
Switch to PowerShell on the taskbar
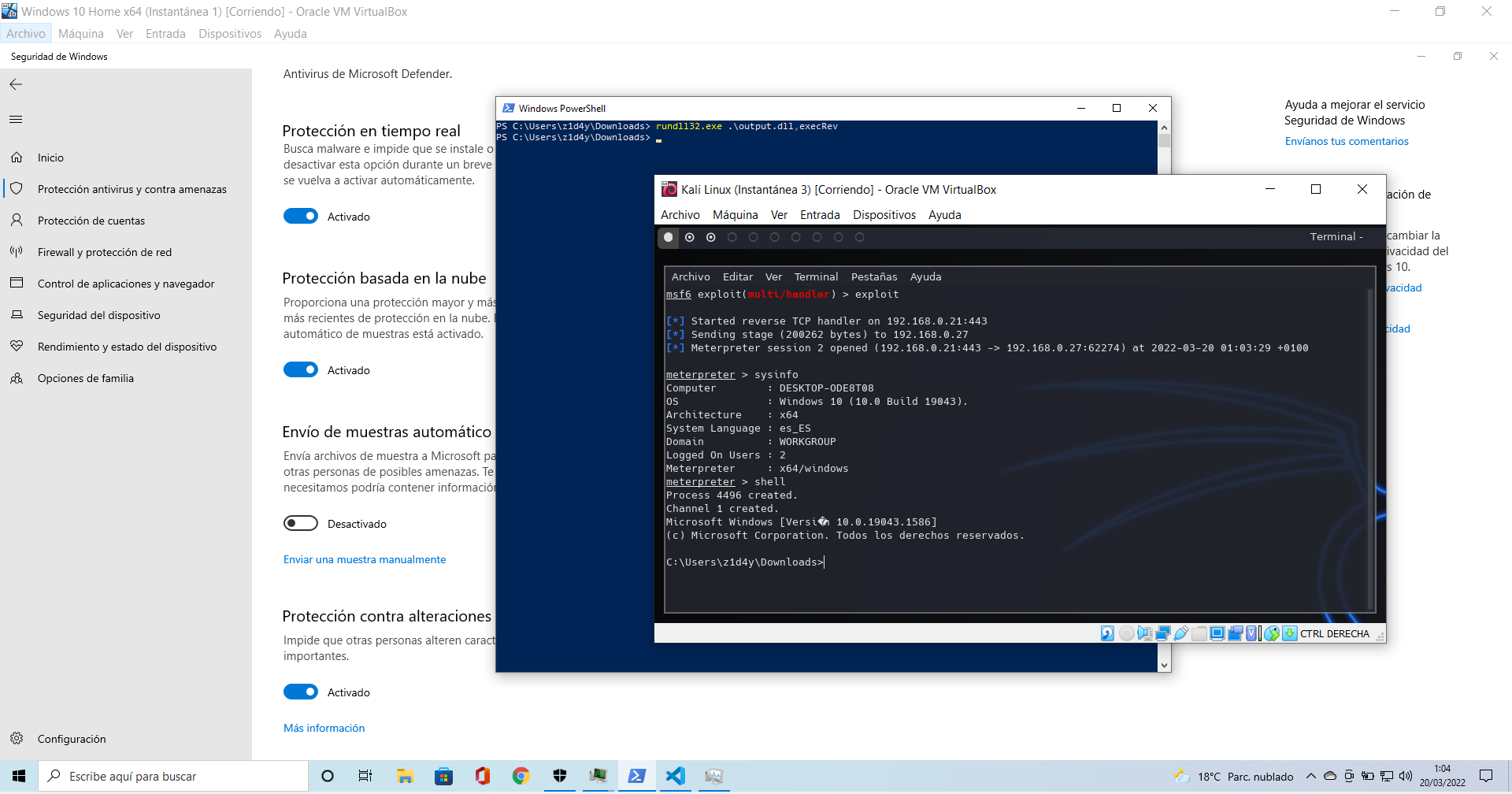tap(636, 776)
